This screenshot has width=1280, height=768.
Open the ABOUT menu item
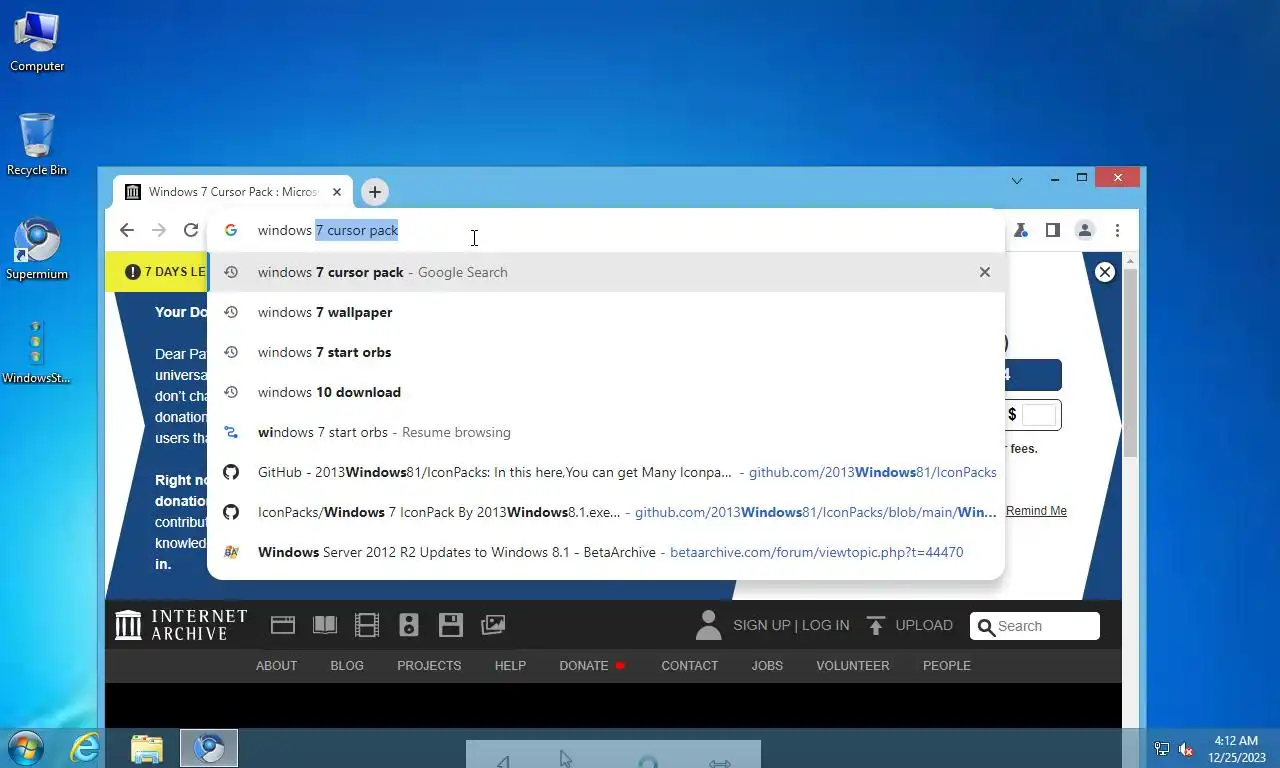(276, 665)
